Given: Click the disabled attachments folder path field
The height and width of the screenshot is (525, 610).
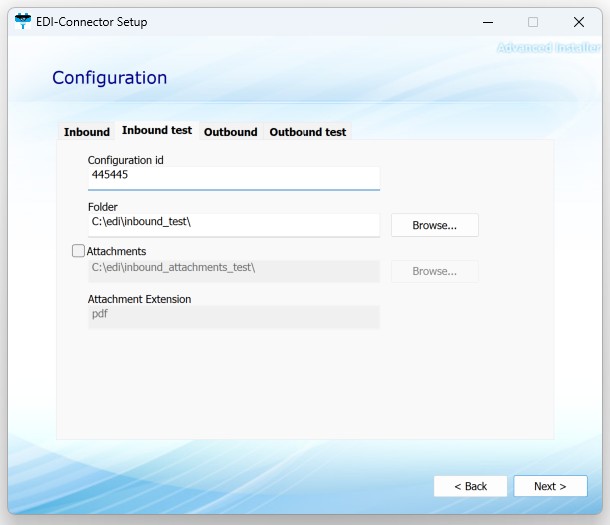Looking at the screenshot, I should click(233, 270).
